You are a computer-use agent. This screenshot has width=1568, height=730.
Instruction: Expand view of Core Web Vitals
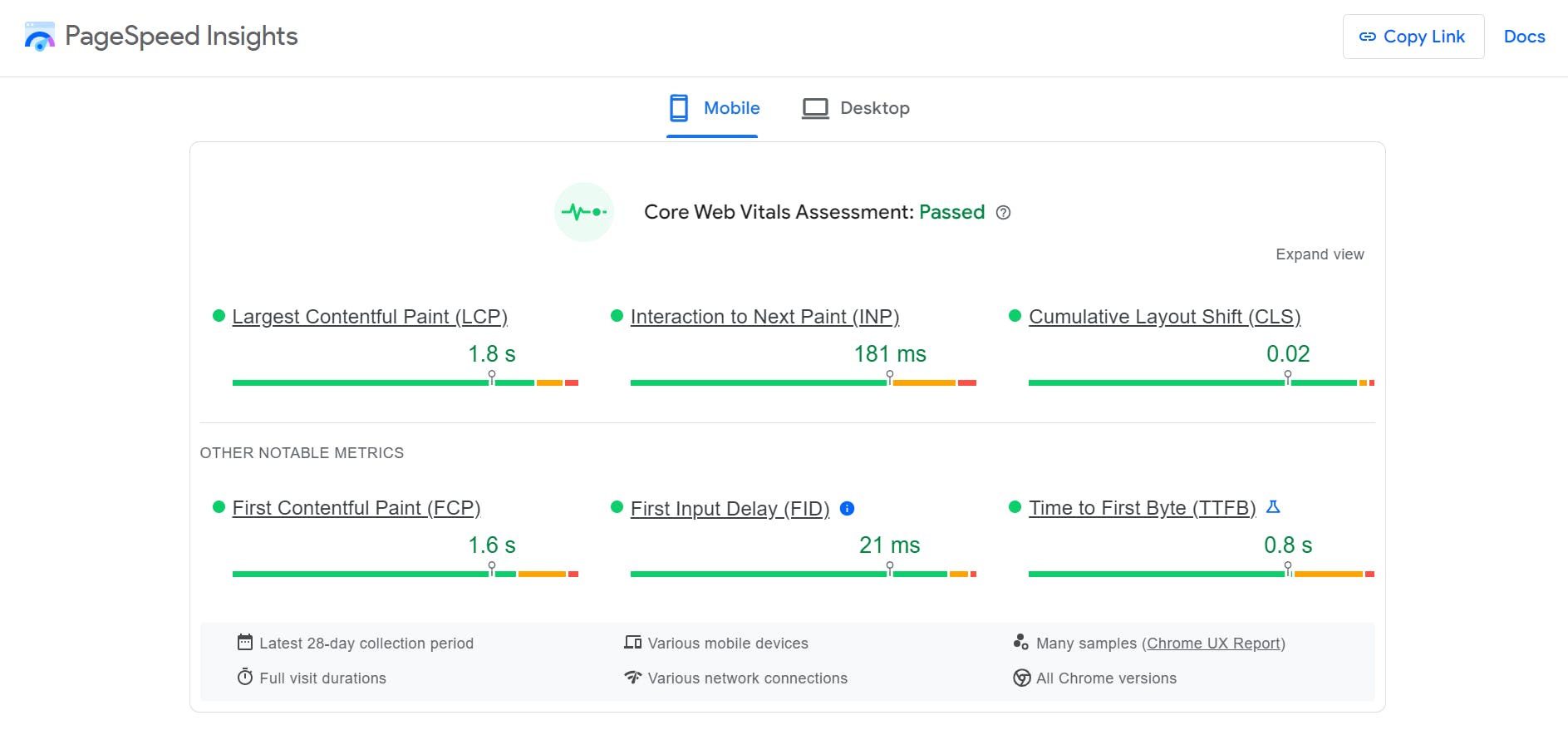(x=1319, y=254)
